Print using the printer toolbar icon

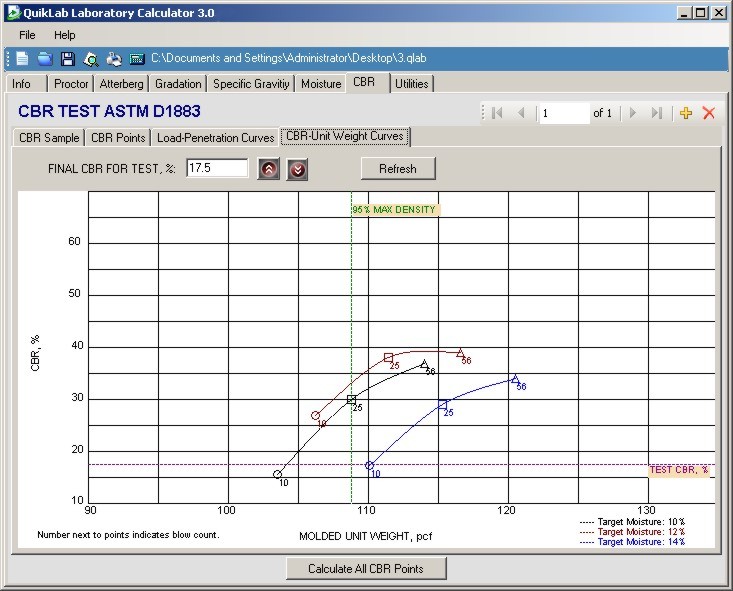(114, 59)
